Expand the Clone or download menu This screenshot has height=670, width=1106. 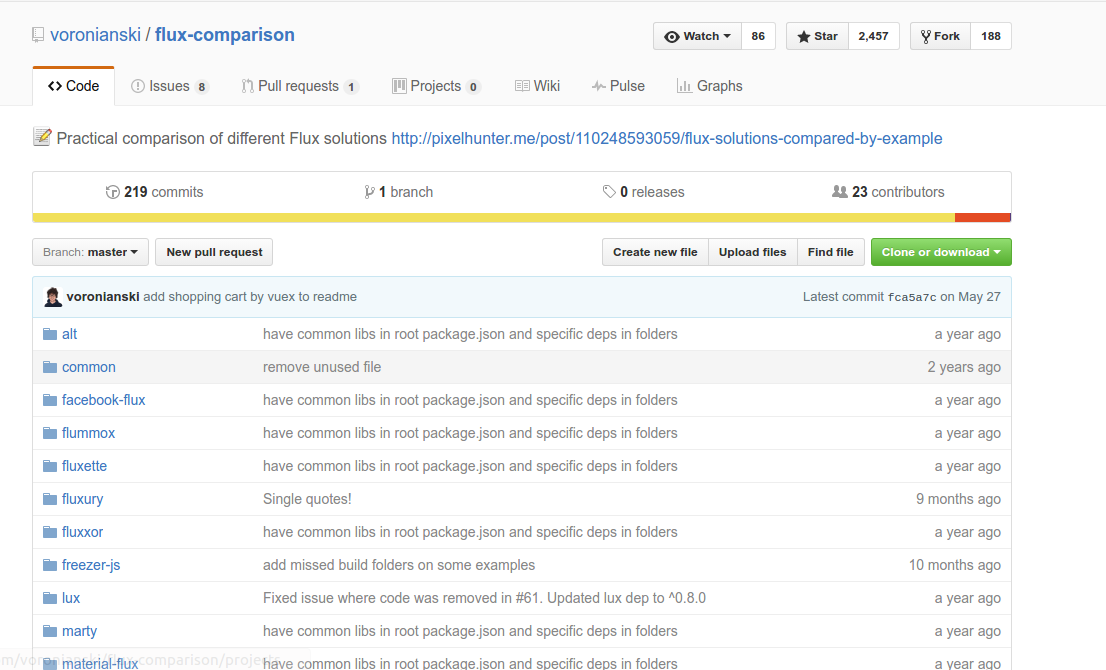click(x=941, y=252)
